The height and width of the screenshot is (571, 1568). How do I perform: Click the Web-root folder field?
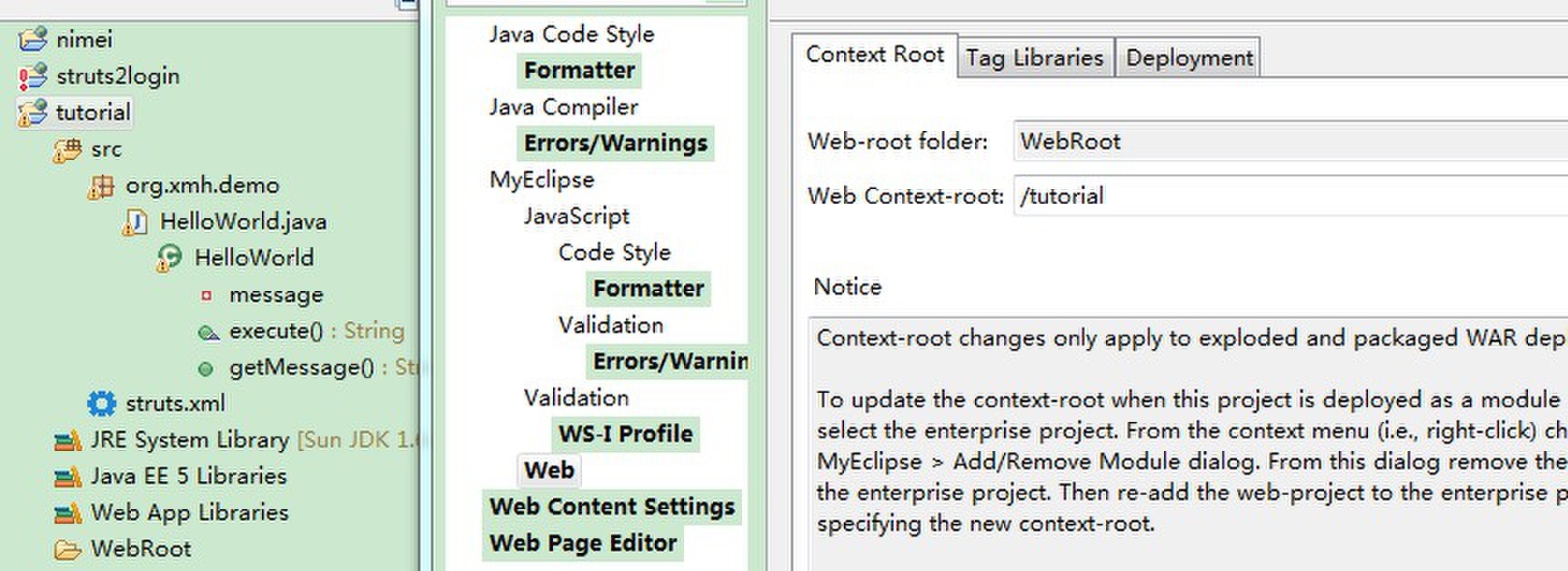tap(1291, 142)
